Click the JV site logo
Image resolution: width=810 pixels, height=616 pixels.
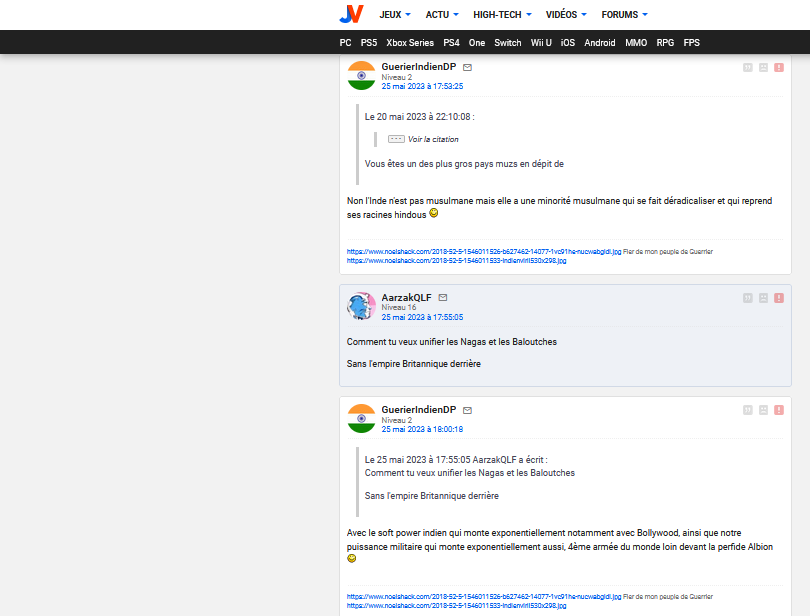pos(351,14)
